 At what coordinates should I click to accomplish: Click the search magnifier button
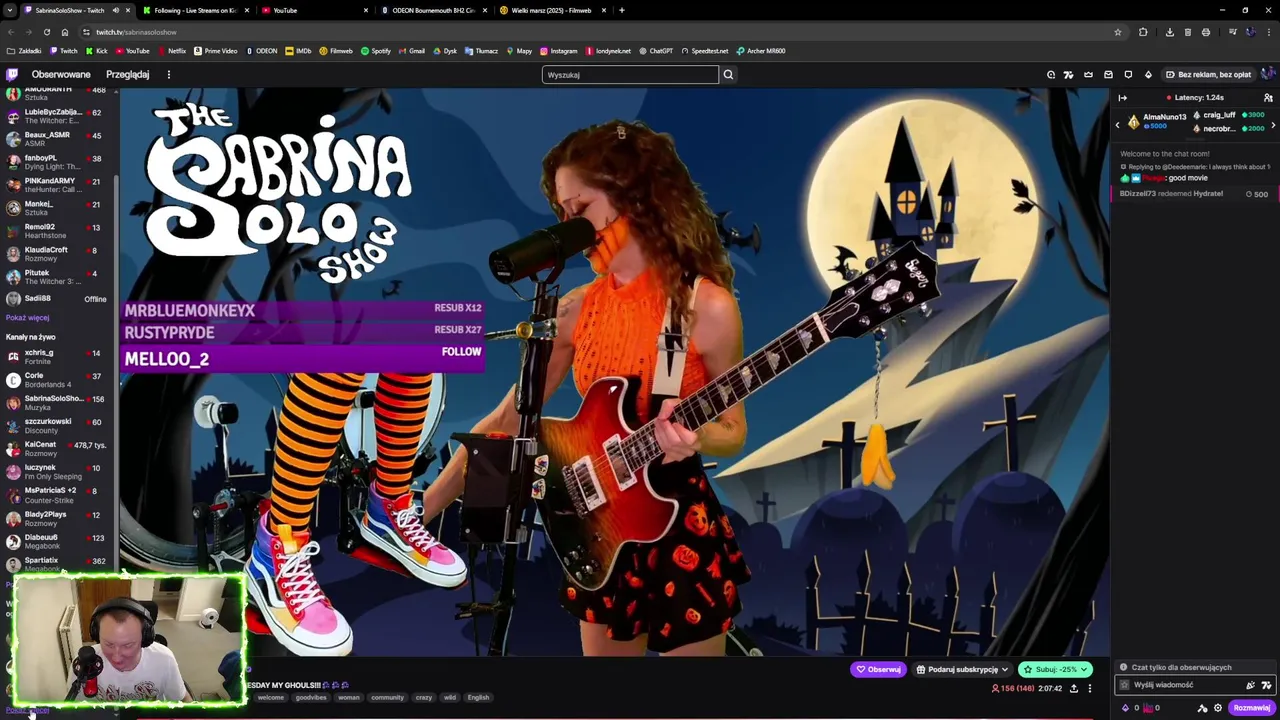coord(728,74)
